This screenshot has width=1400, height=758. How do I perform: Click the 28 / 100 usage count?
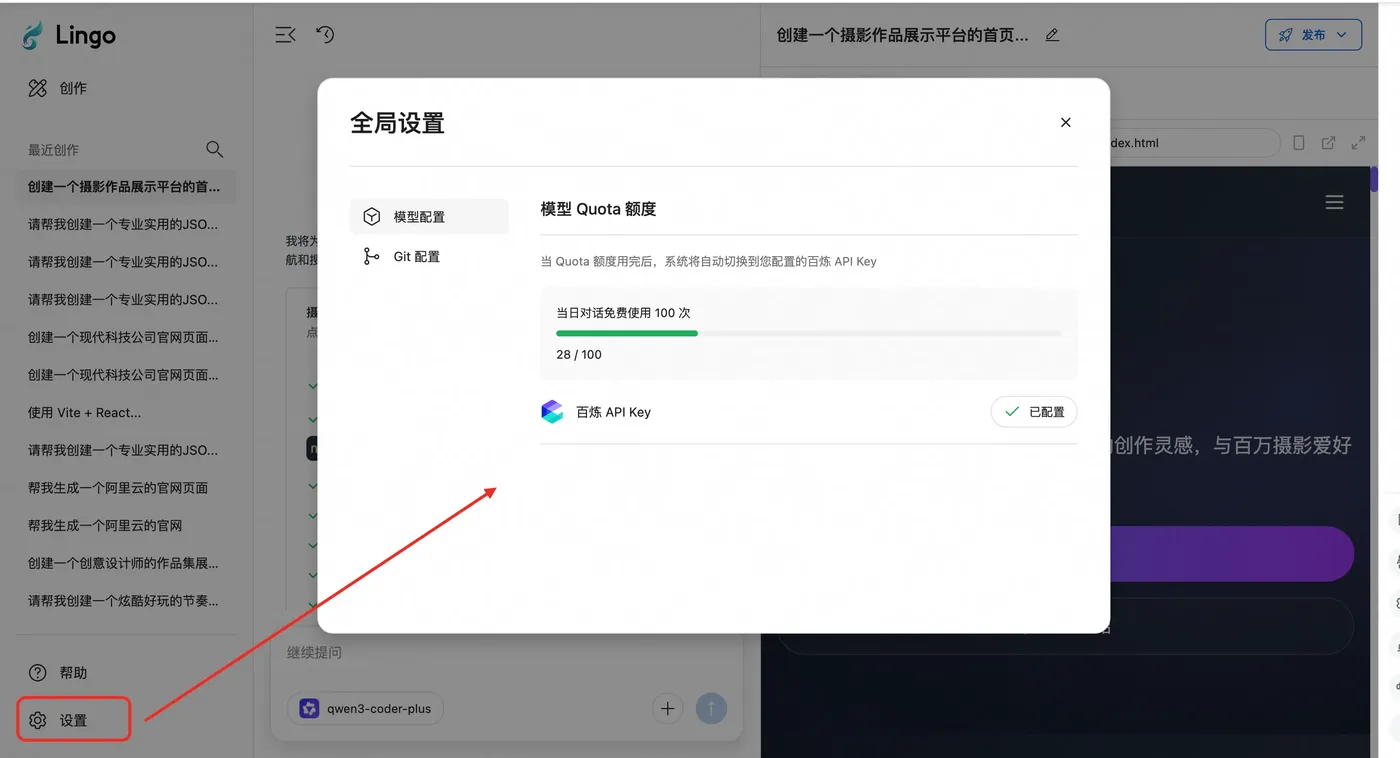[579, 354]
